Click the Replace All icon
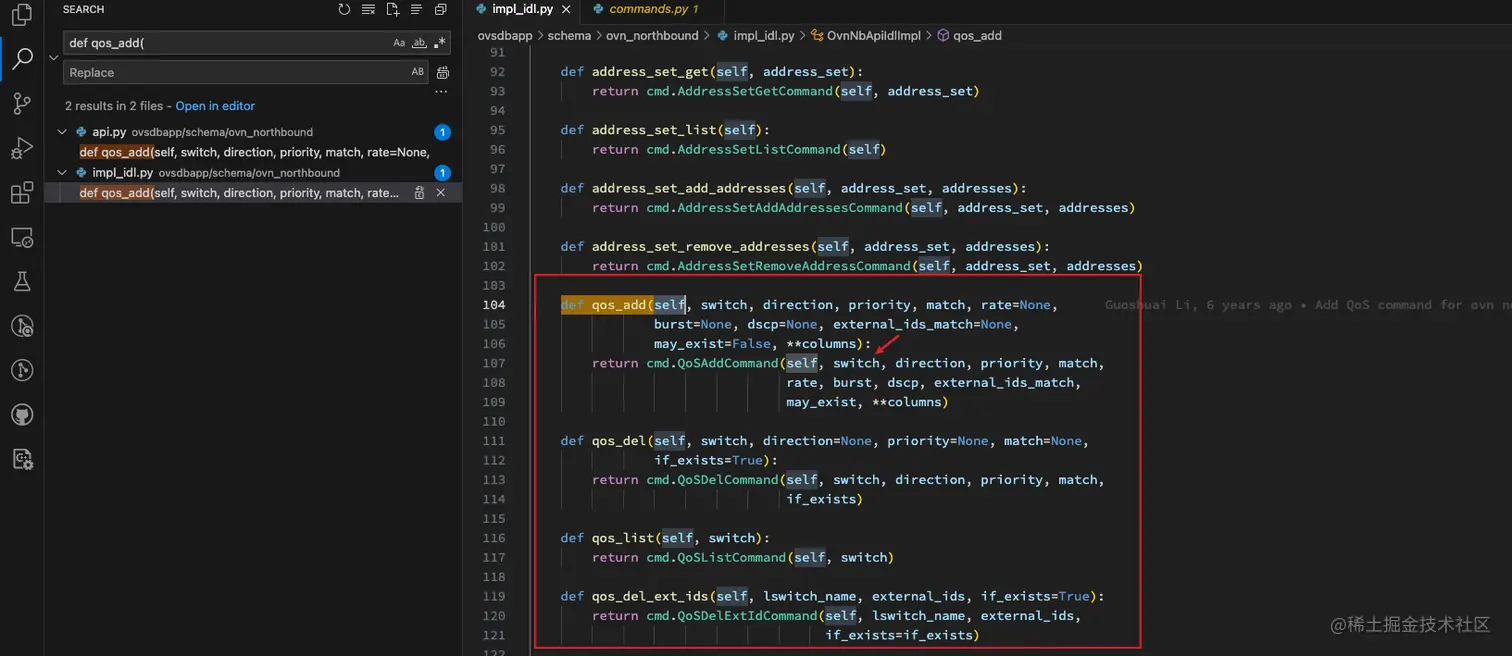This screenshot has height=656, width=1512. (x=443, y=73)
